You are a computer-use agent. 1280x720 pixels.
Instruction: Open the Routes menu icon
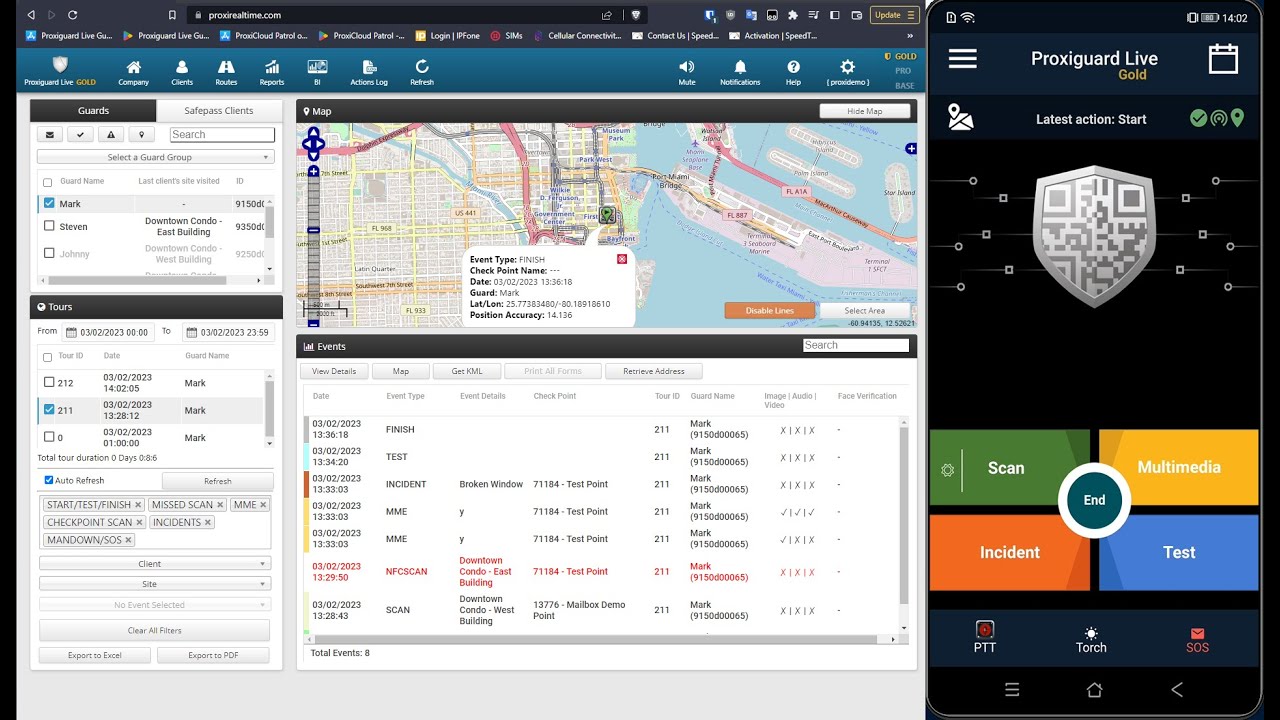tap(226, 67)
